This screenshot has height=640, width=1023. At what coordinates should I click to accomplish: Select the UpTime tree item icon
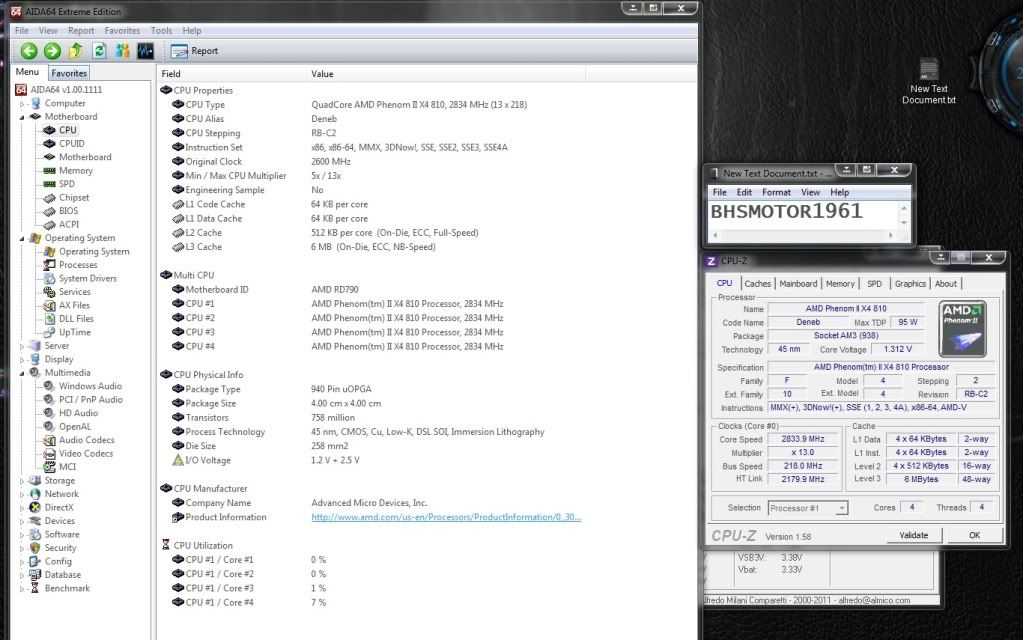49,332
